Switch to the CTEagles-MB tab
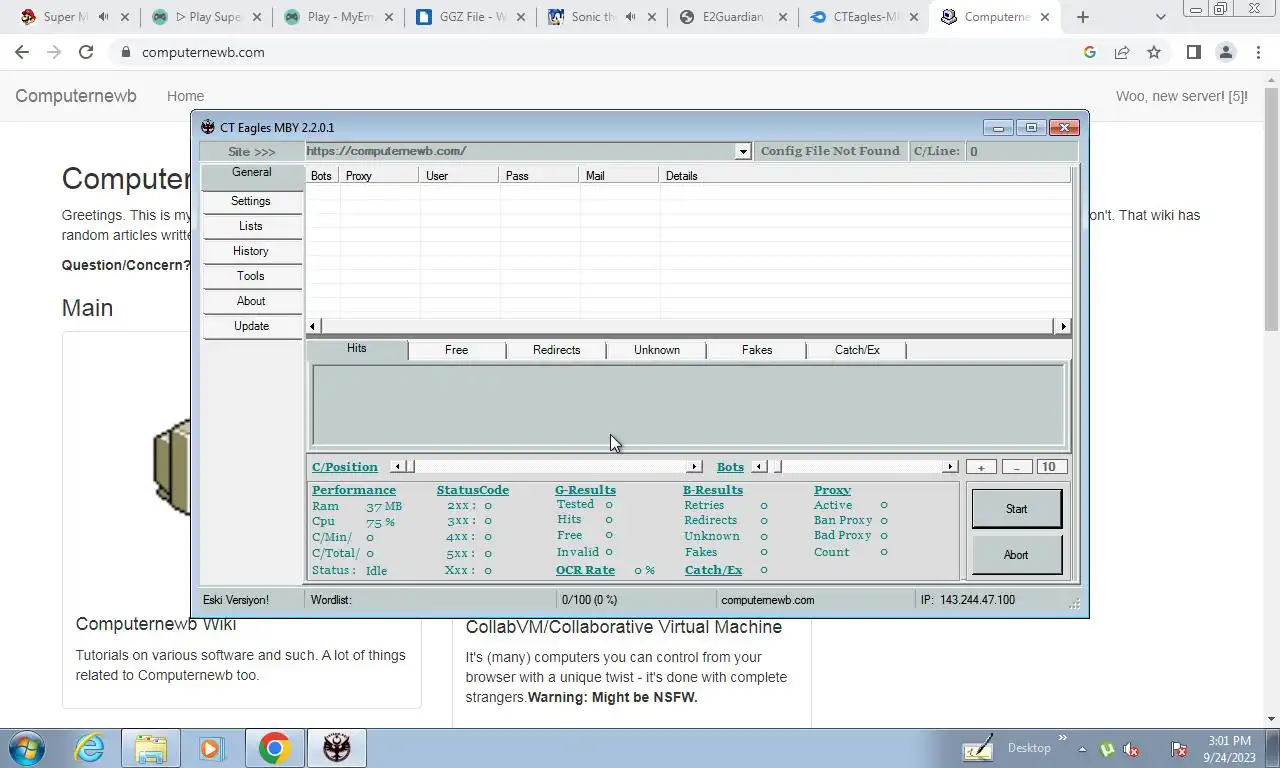1280x768 pixels. (866, 17)
